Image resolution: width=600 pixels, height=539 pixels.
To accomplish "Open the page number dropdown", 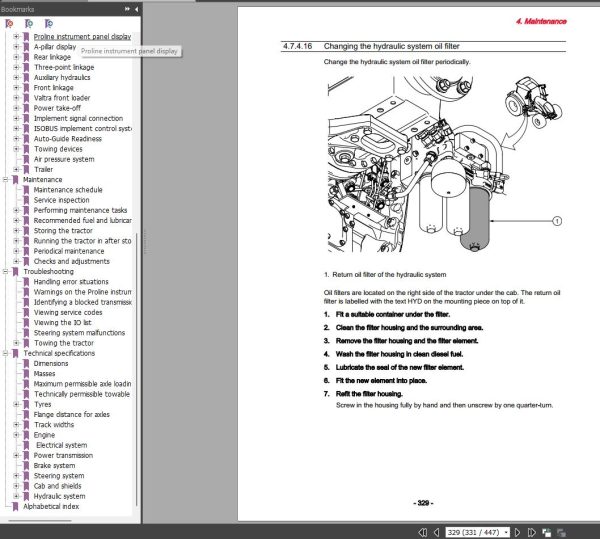I will click(506, 532).
